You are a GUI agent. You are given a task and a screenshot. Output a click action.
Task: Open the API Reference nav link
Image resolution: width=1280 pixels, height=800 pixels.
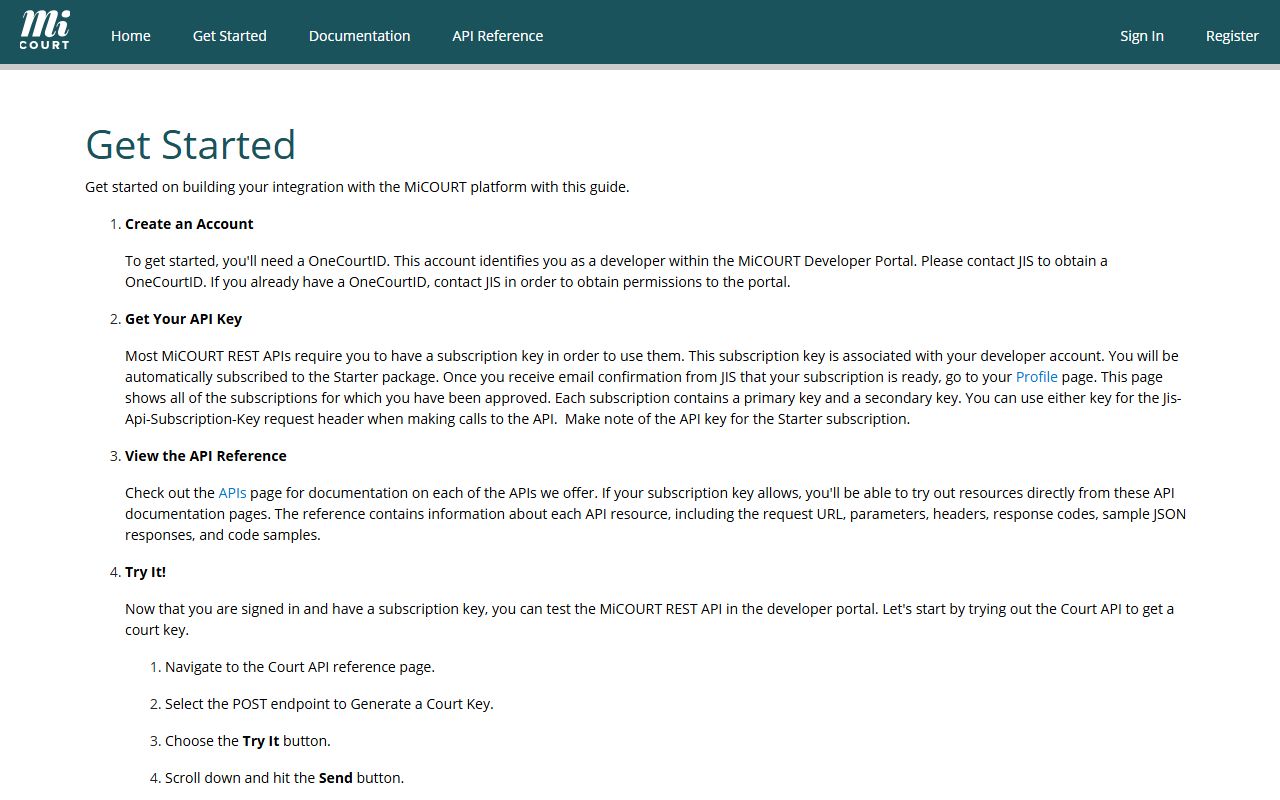(x=498, y=36)
